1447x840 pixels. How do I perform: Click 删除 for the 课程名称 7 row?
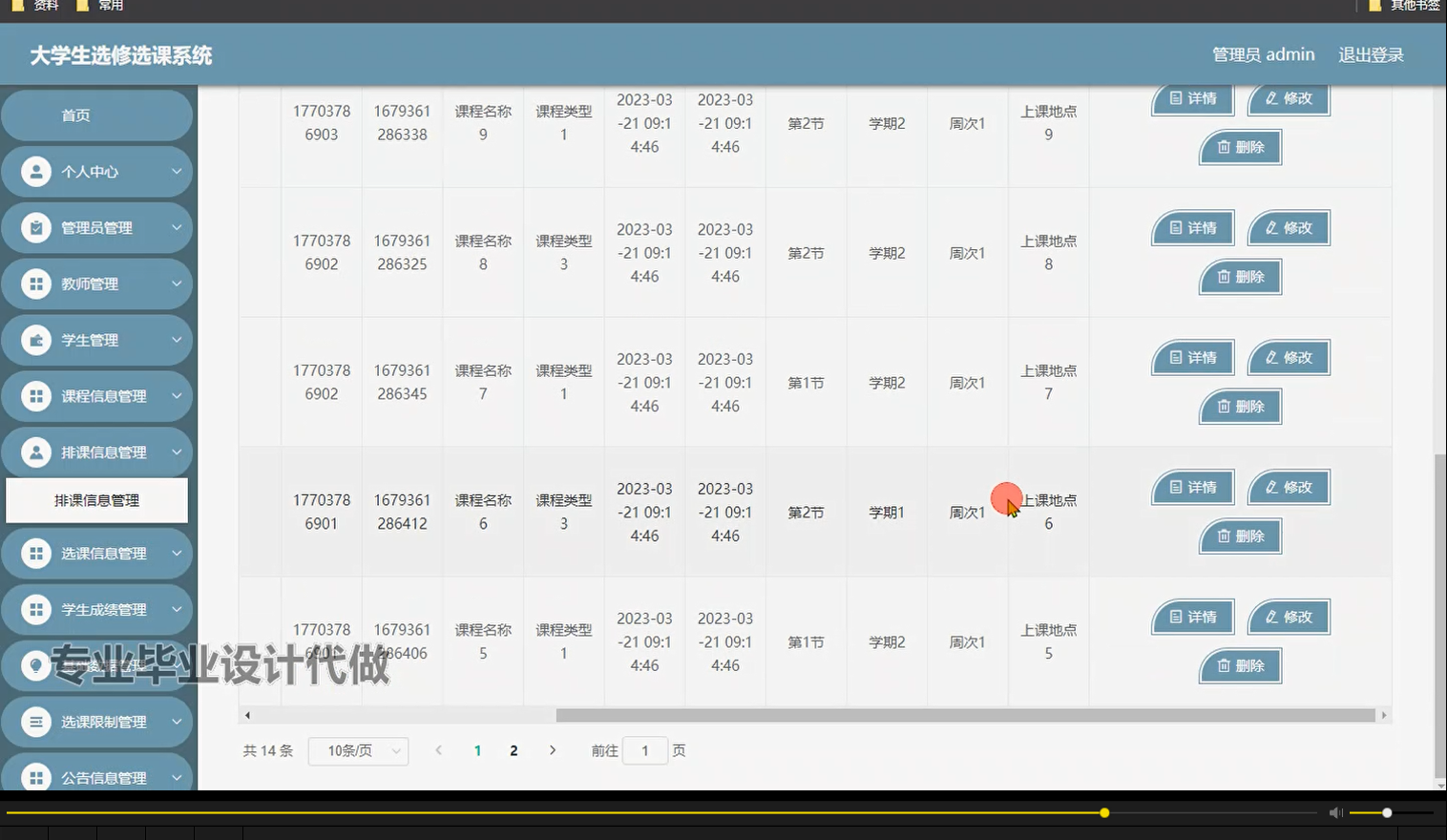(1240, 407)
